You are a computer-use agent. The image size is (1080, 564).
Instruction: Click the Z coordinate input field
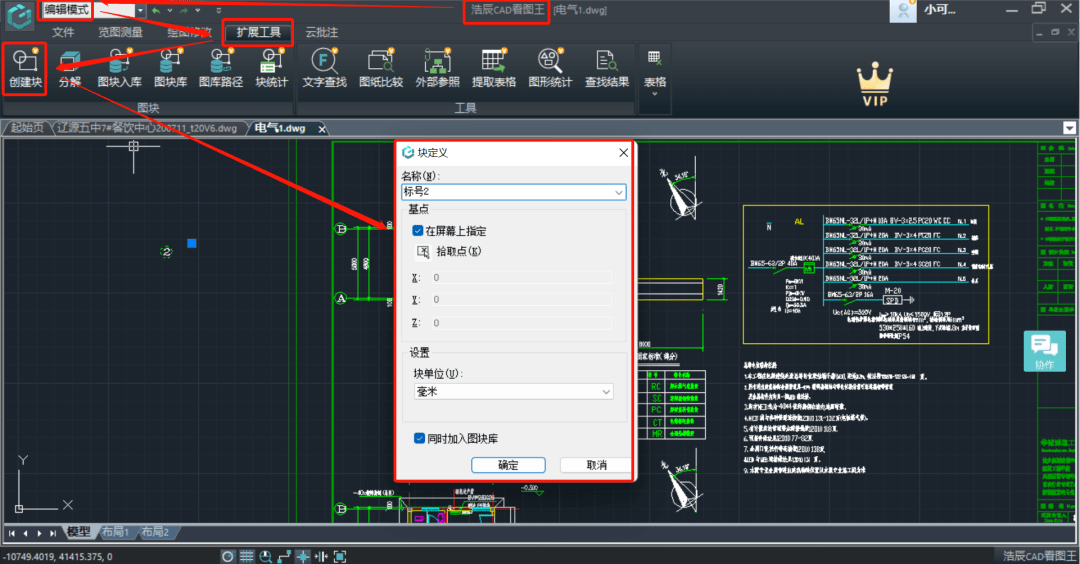click(521, 323)
